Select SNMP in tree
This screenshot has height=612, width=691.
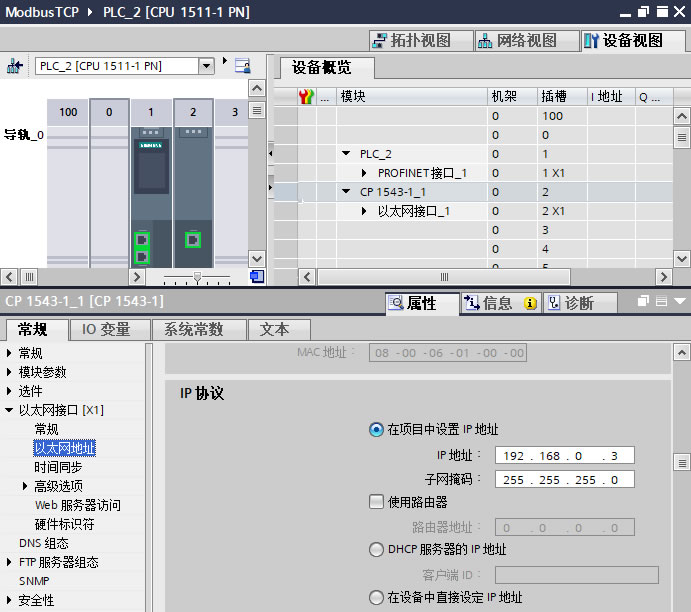click(34, 581)
